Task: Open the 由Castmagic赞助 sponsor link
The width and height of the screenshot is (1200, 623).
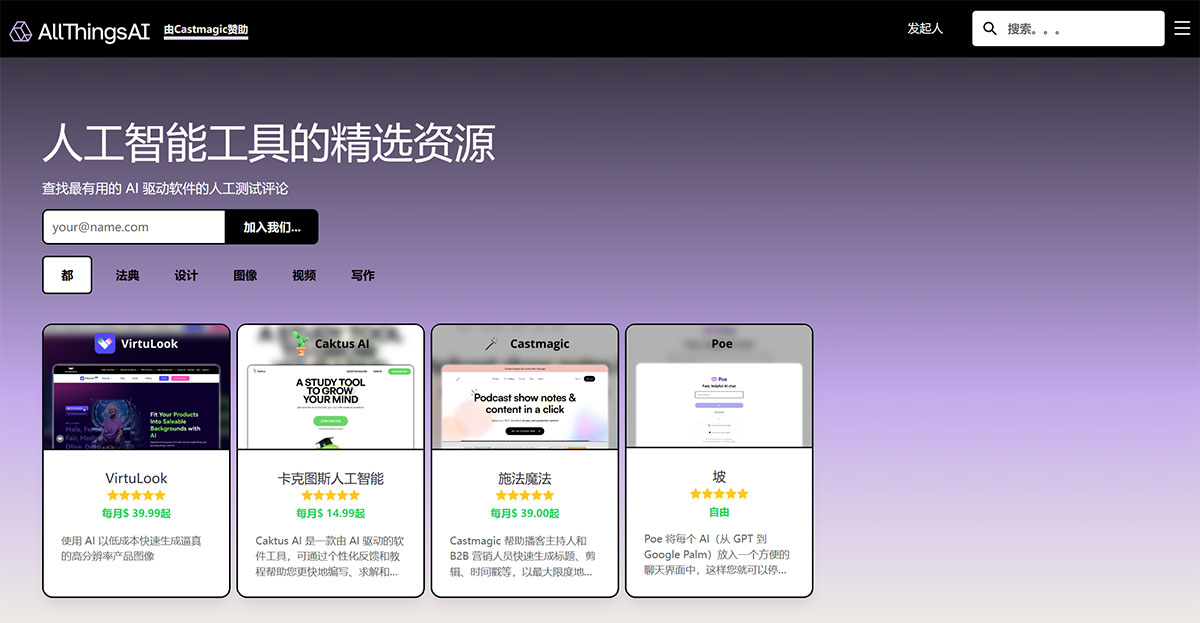Action: tap(206, 31)
